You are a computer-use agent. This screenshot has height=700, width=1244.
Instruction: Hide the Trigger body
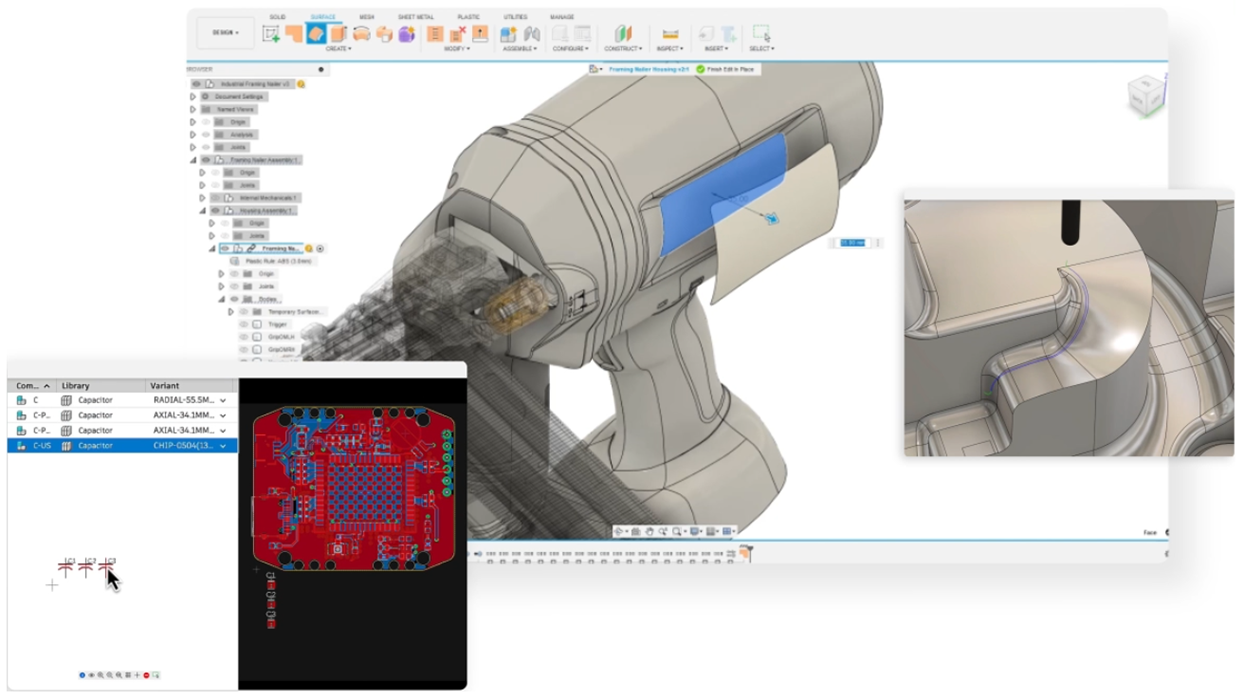coord(244,324)
